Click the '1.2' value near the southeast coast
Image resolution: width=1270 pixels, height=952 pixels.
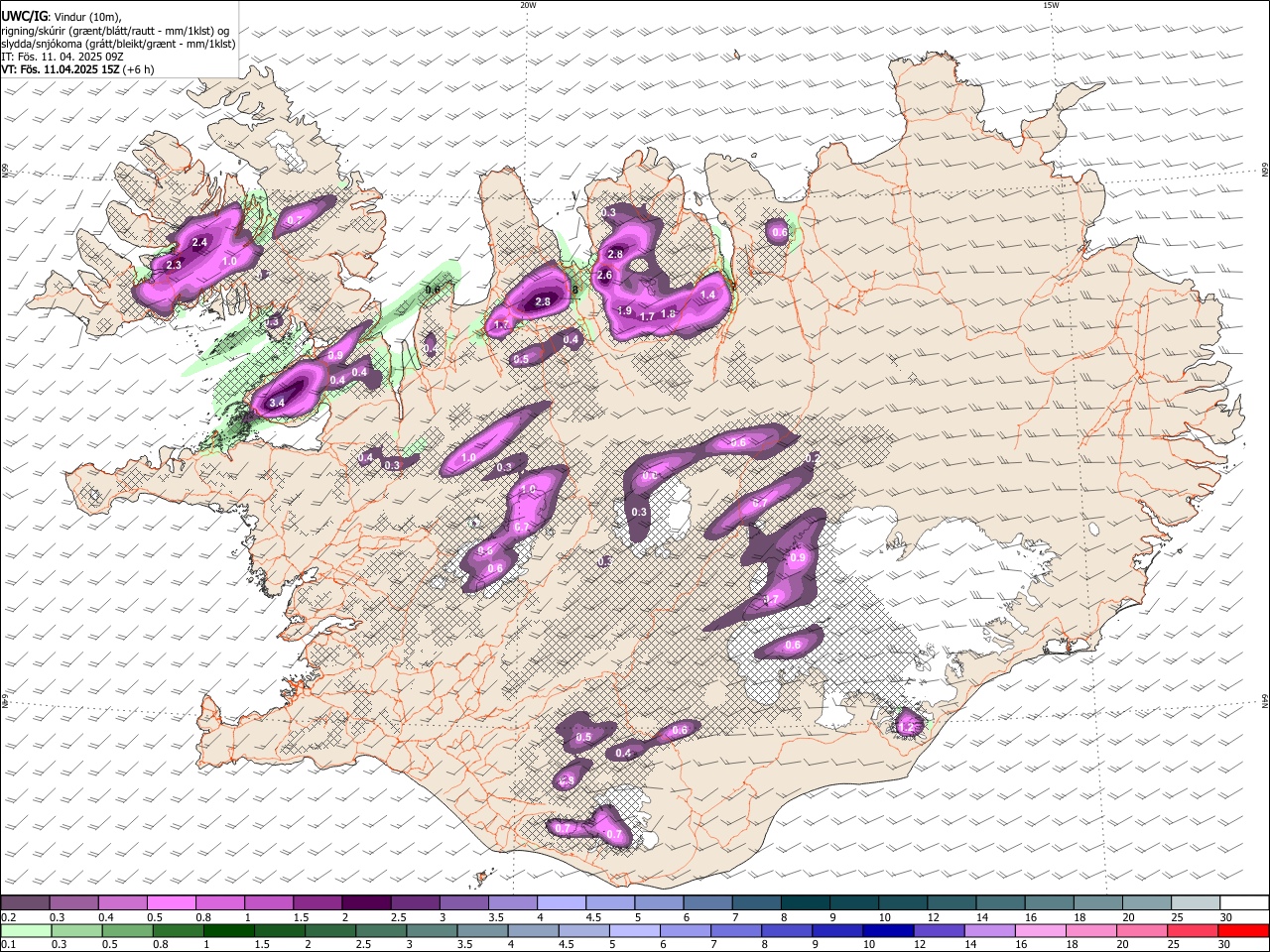(x=905, y=727)
